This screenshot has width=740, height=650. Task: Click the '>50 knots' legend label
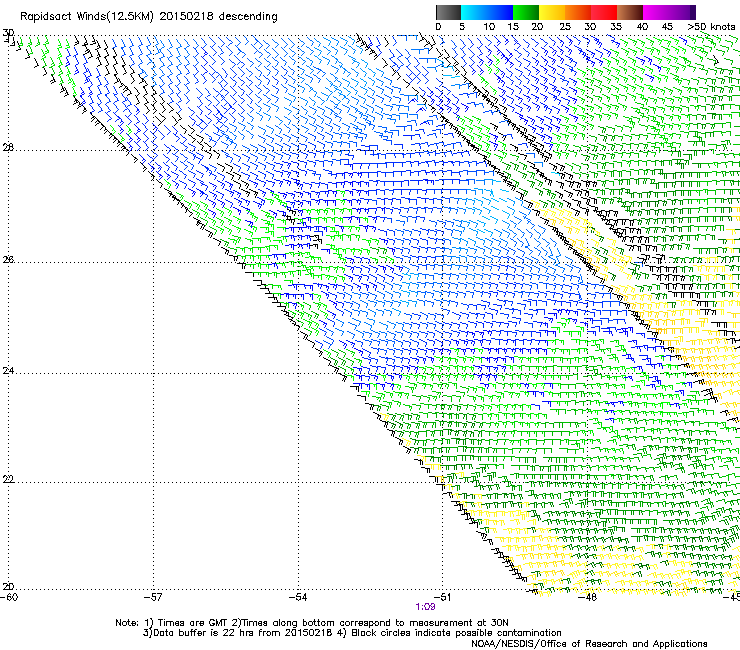pyautogui.click(x=711, y=27)
